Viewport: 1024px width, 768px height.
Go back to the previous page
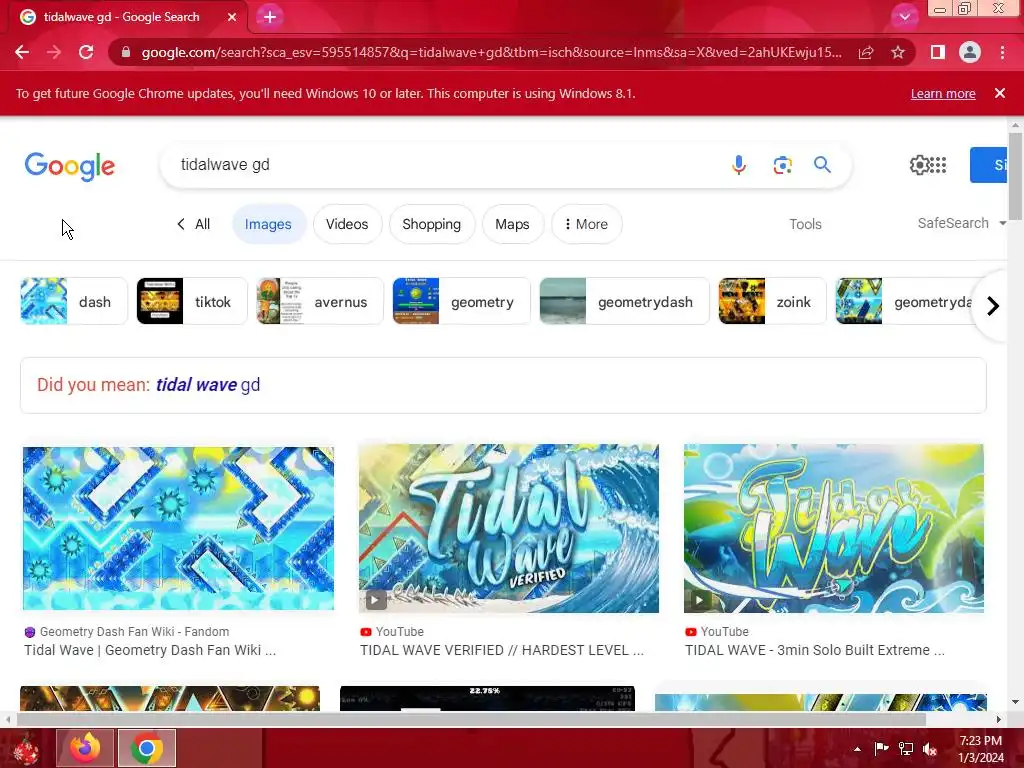22,52
